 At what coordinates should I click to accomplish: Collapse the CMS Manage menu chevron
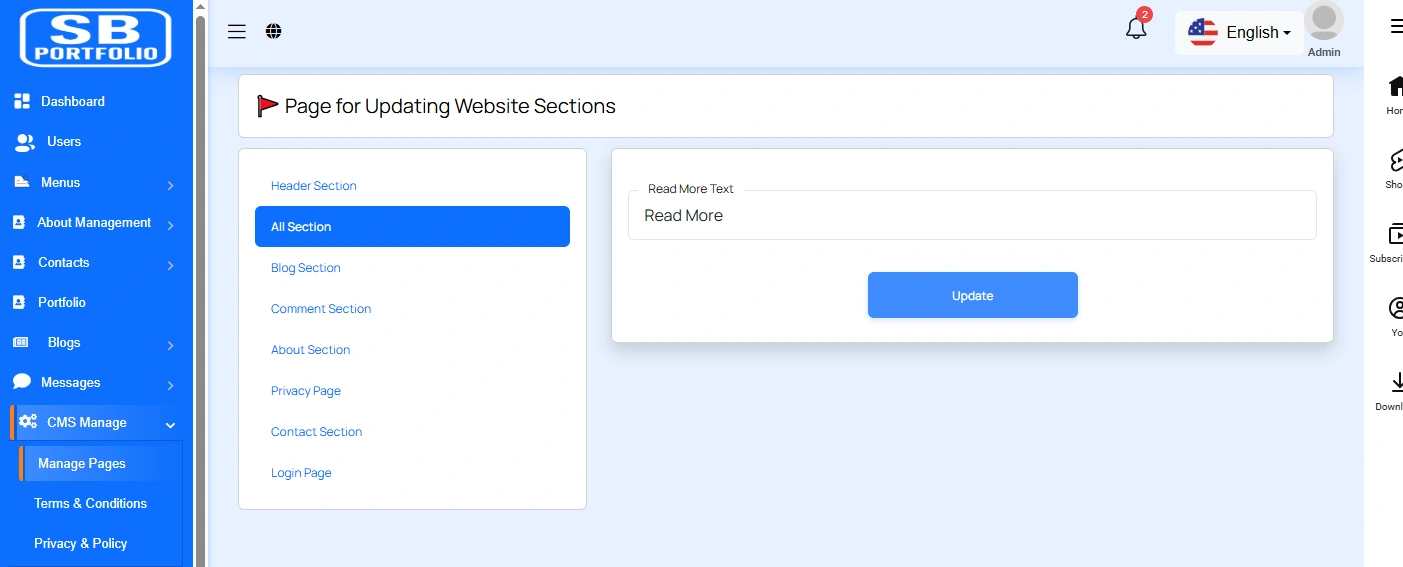click(x=170, y=425)
